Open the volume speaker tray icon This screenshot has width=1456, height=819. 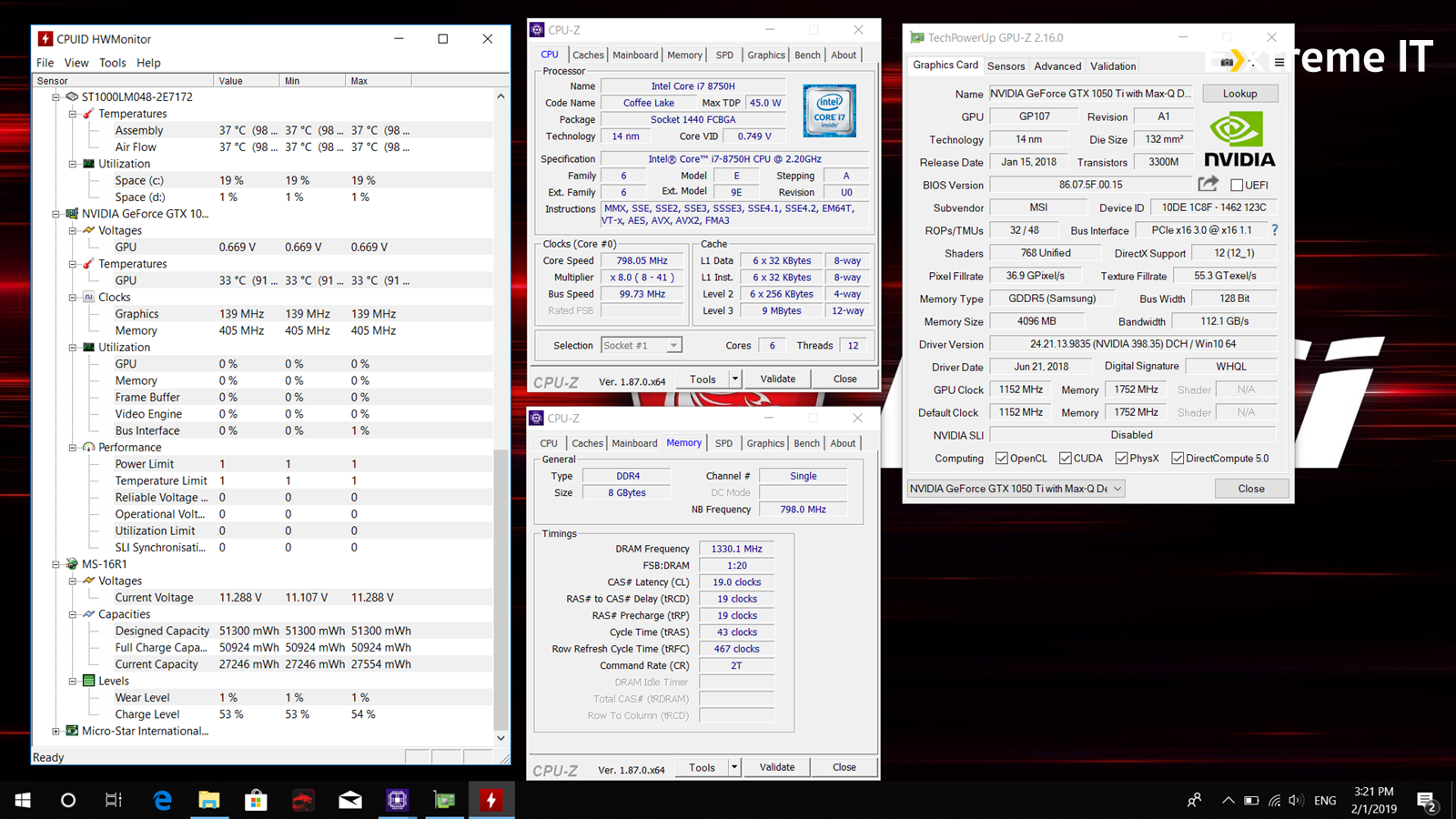pos(1296,801)
